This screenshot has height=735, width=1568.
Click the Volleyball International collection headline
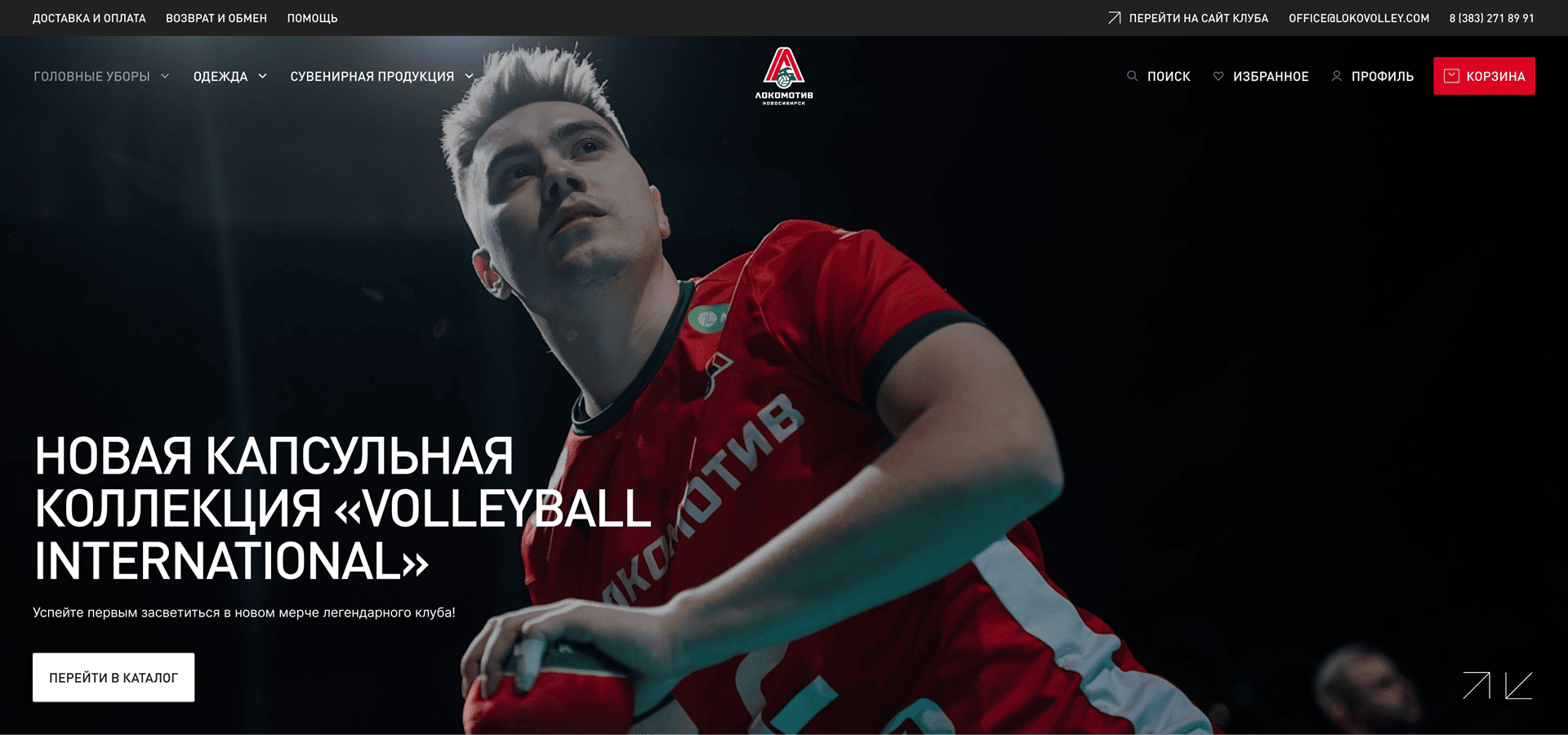pos(343,508)
